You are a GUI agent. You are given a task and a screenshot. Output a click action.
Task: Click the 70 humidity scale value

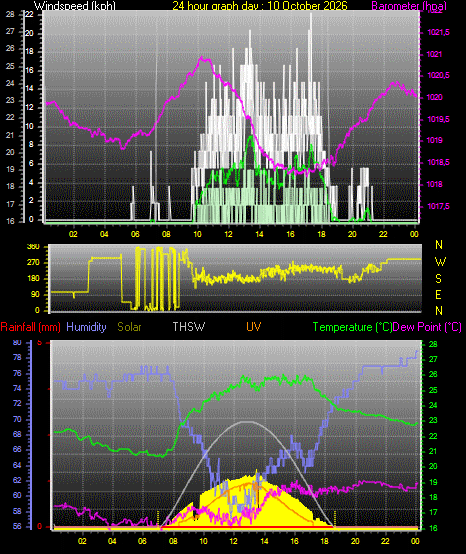[17, 419]
